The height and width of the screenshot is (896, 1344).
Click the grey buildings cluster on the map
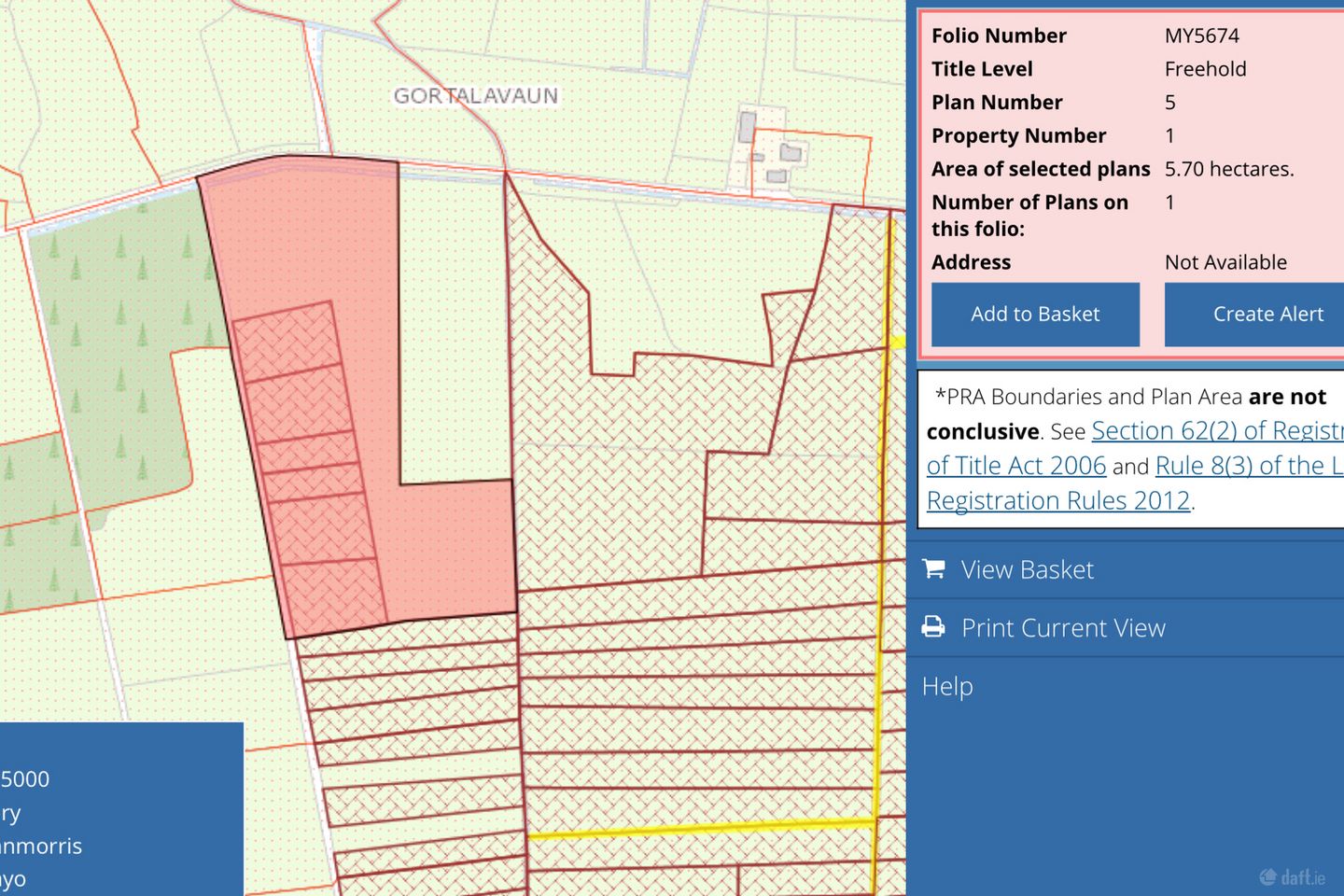point(777,153)
